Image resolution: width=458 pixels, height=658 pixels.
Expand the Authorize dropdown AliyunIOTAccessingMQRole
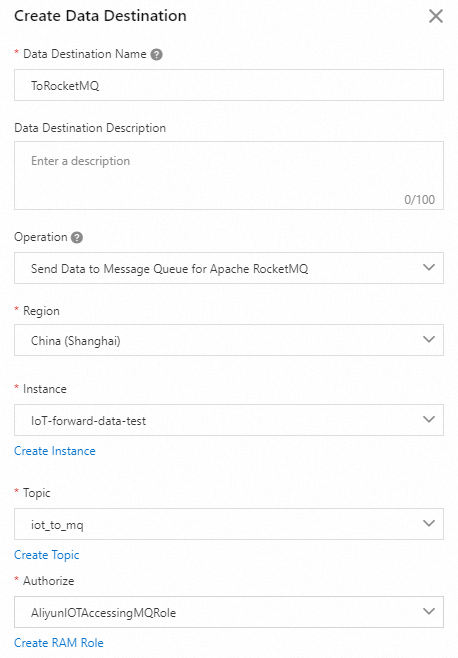coord(229,612)
